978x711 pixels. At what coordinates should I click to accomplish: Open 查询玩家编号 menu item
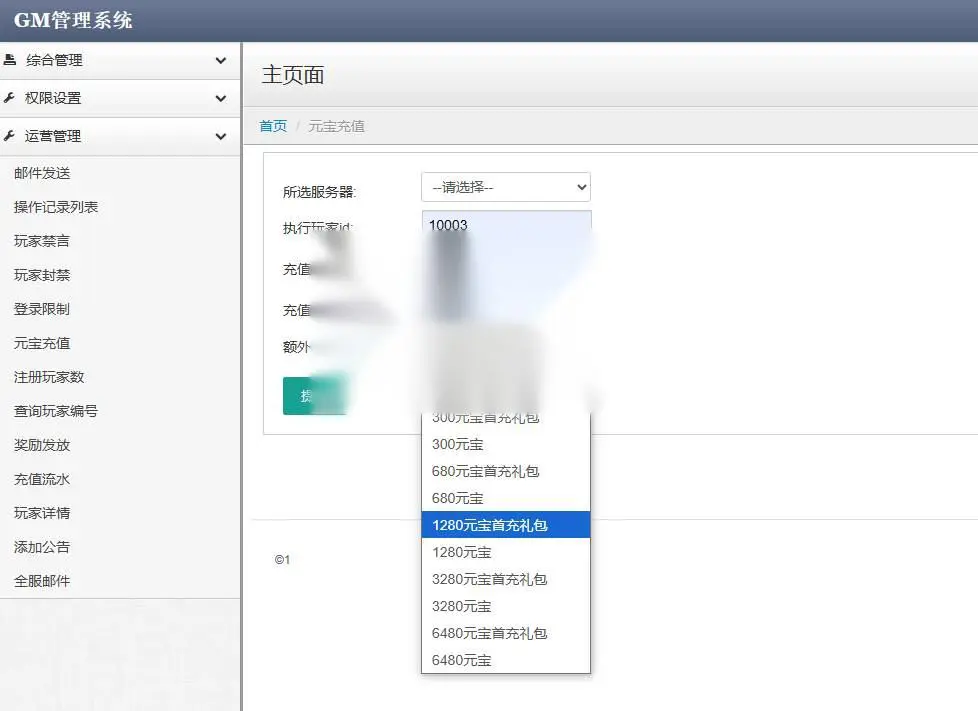pos(56,411)
